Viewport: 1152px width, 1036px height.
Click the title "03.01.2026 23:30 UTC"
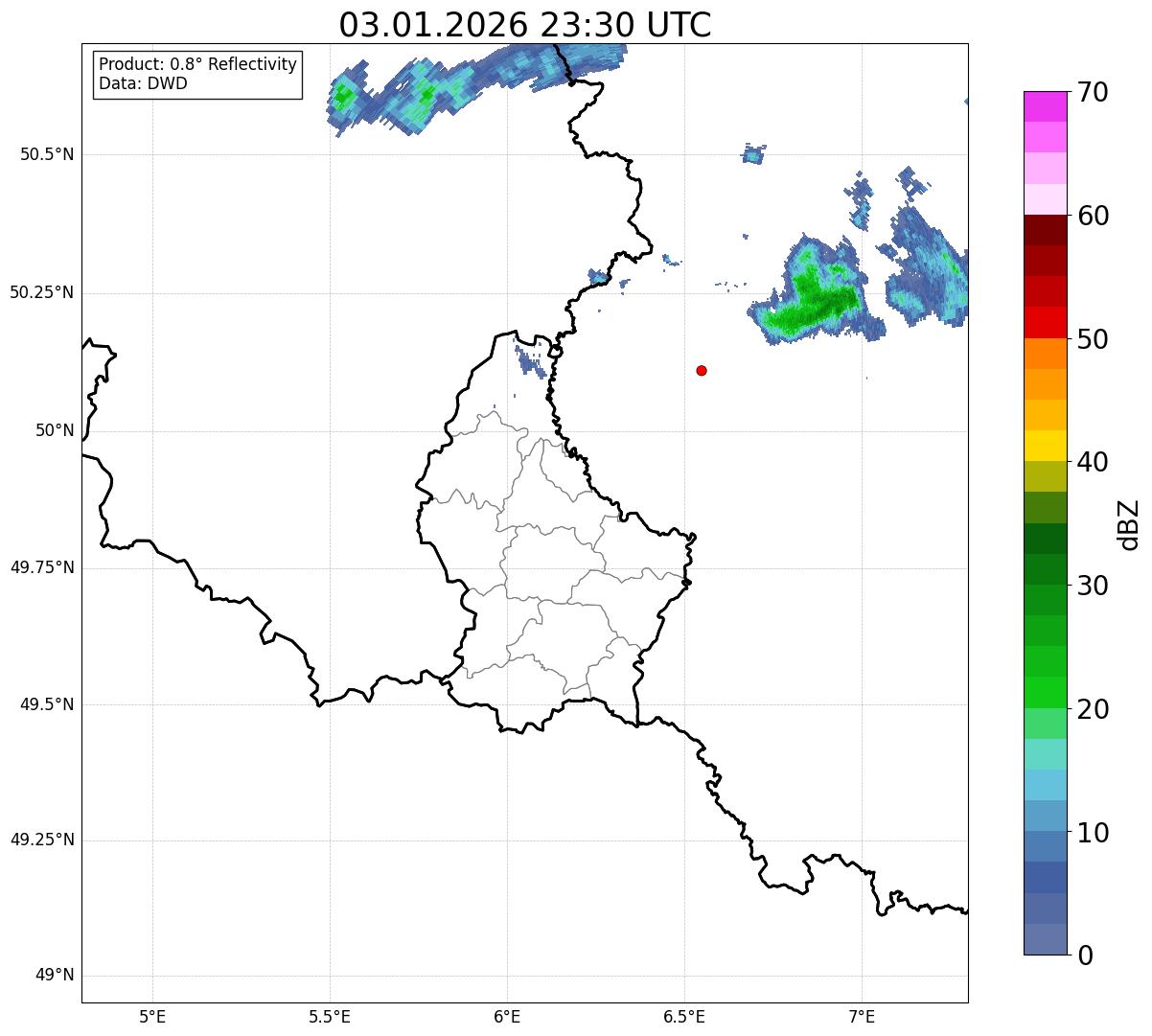click(525, 25)
